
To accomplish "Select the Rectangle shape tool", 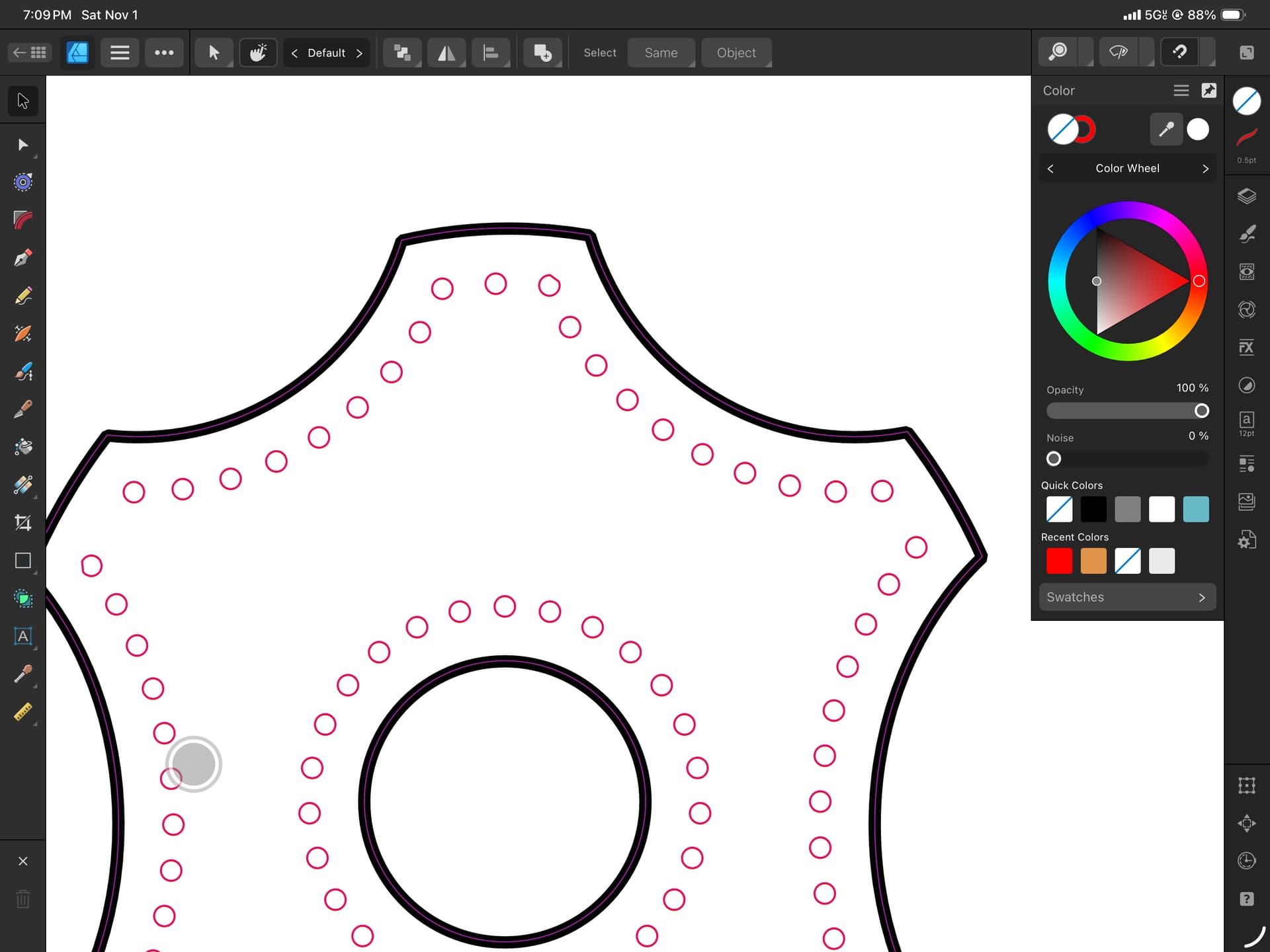I will [23, 561].
